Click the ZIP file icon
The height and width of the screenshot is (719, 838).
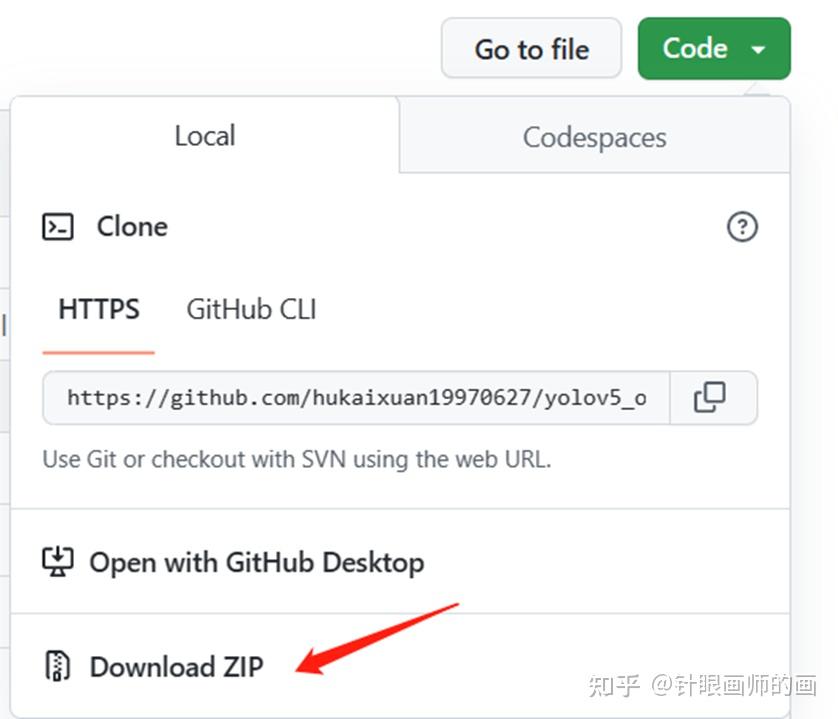57,666
